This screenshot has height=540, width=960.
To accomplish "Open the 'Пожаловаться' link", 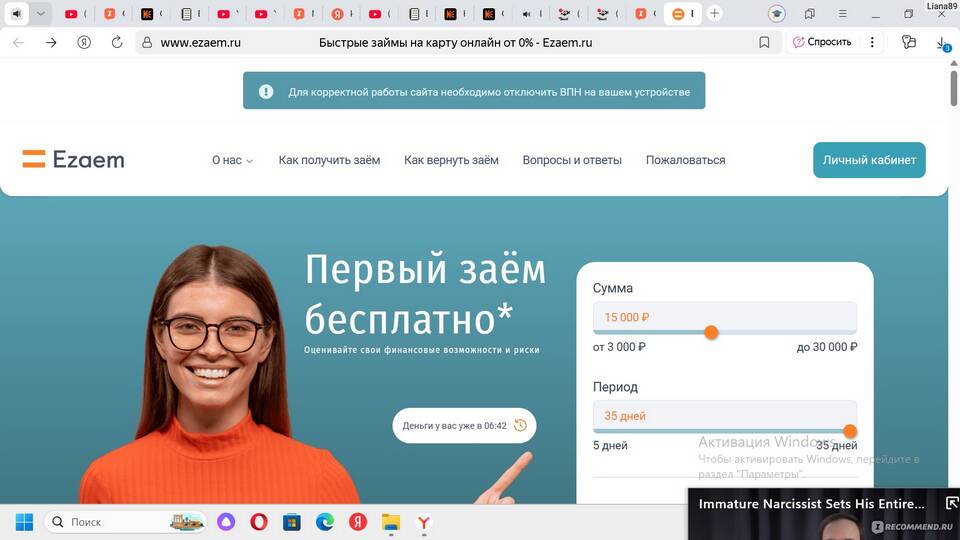I will pos(686,160).
